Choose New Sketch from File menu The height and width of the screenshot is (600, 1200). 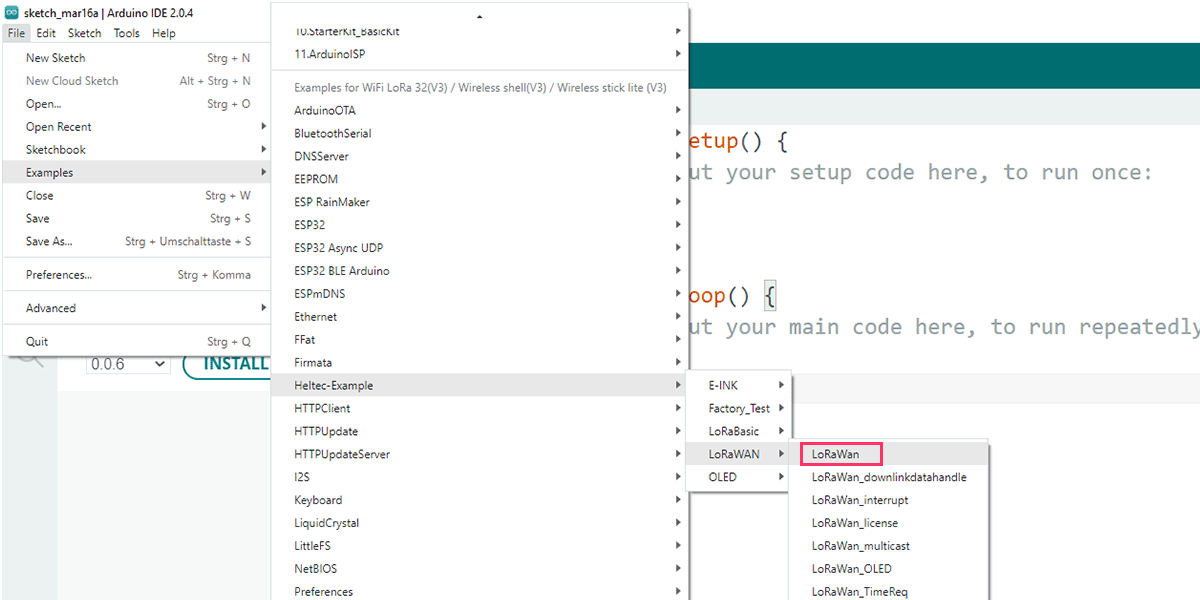point(136,58)
